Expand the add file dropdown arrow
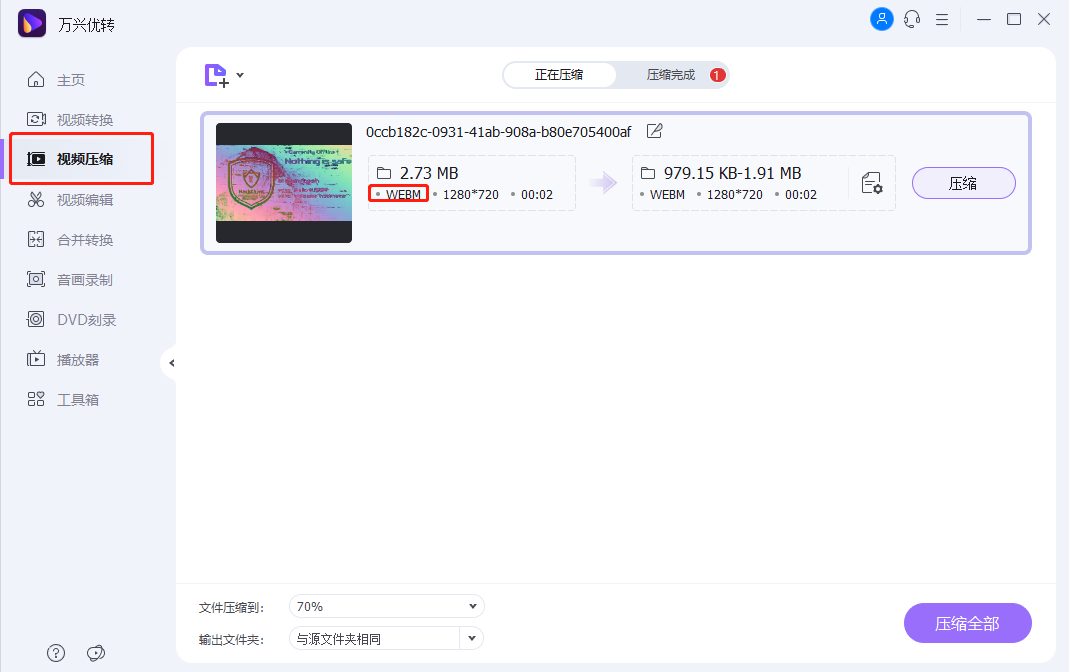Viewport: 1069px width, 672px height. click(240, 75)
